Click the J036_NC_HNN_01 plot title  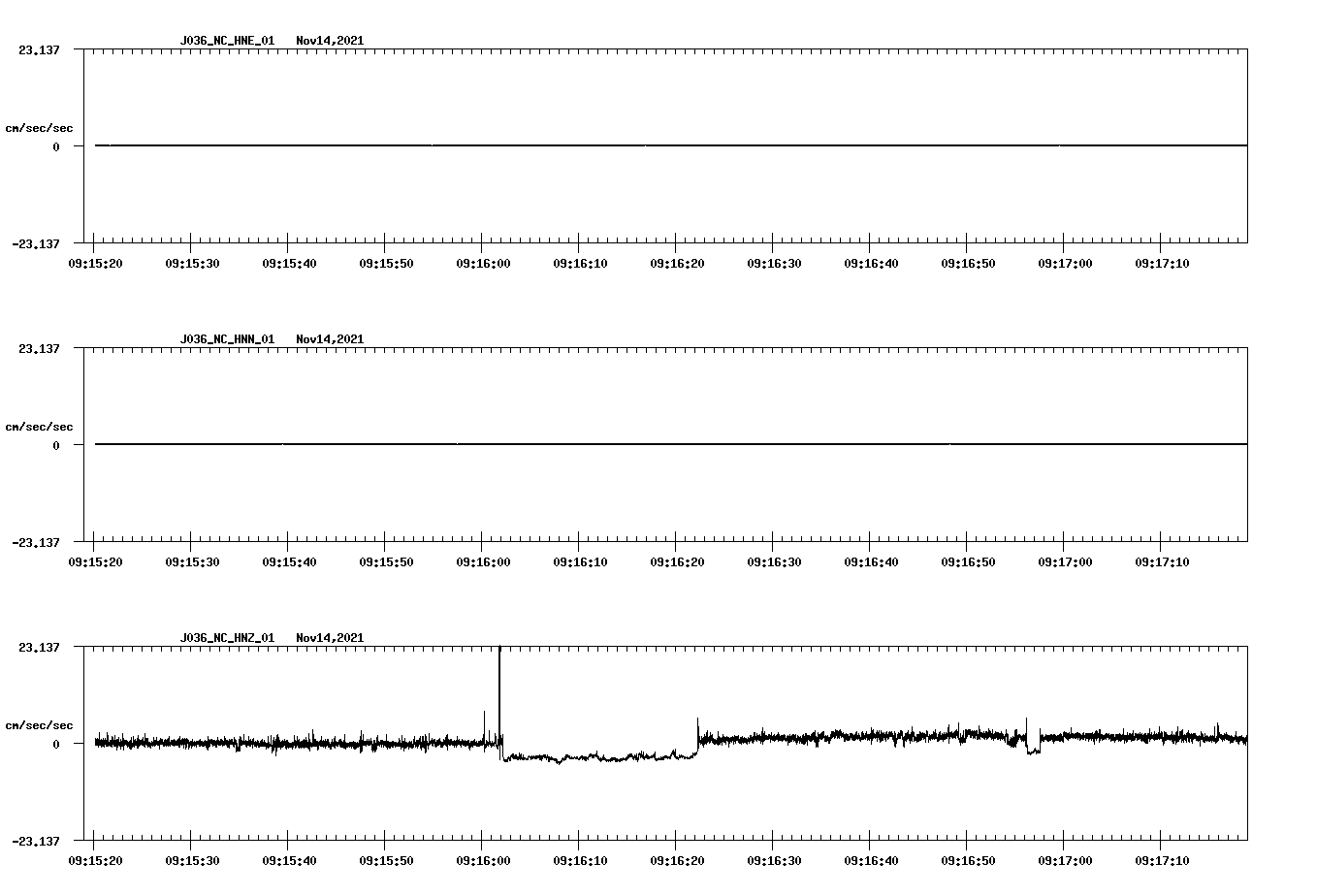(227, 339)
